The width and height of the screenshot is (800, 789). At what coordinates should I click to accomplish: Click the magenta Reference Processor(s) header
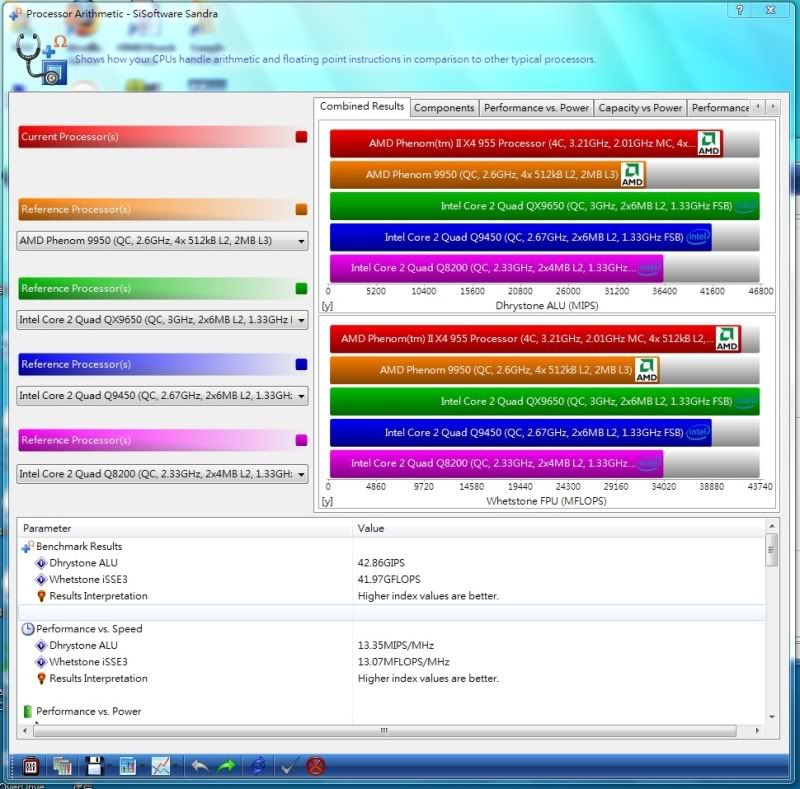163,440
